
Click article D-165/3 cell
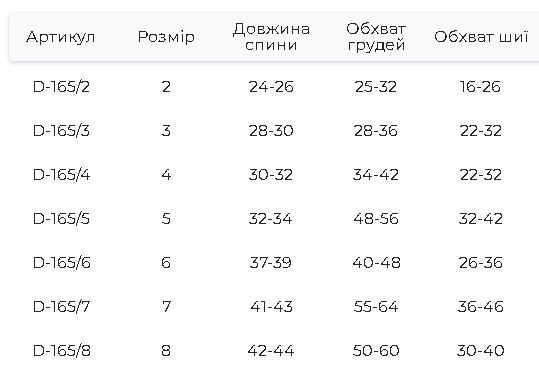click(61, 131)
